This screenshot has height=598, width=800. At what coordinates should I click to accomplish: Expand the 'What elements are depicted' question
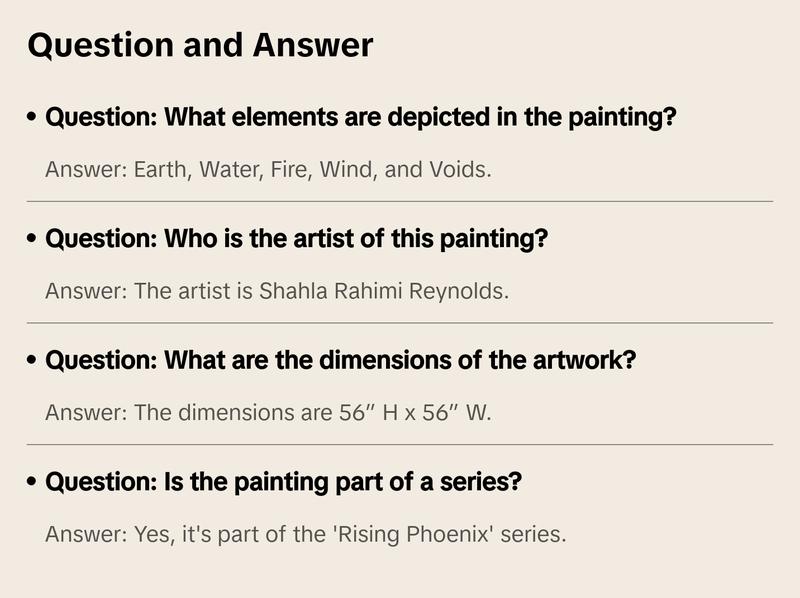(361, 117)
